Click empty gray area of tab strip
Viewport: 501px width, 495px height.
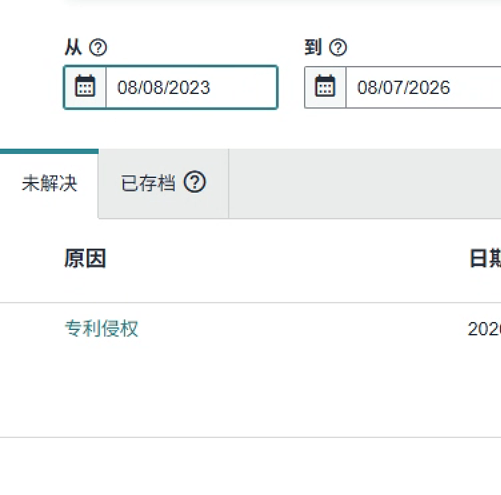tap(365, 183)
